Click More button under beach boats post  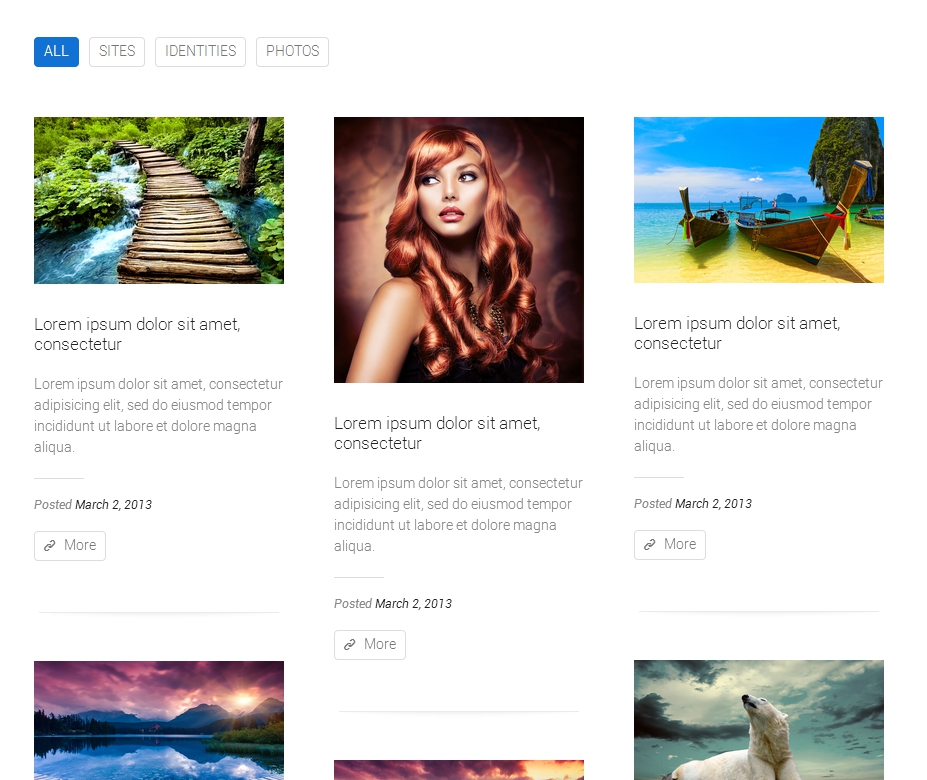pyautogui.click(x=670, y=545)
